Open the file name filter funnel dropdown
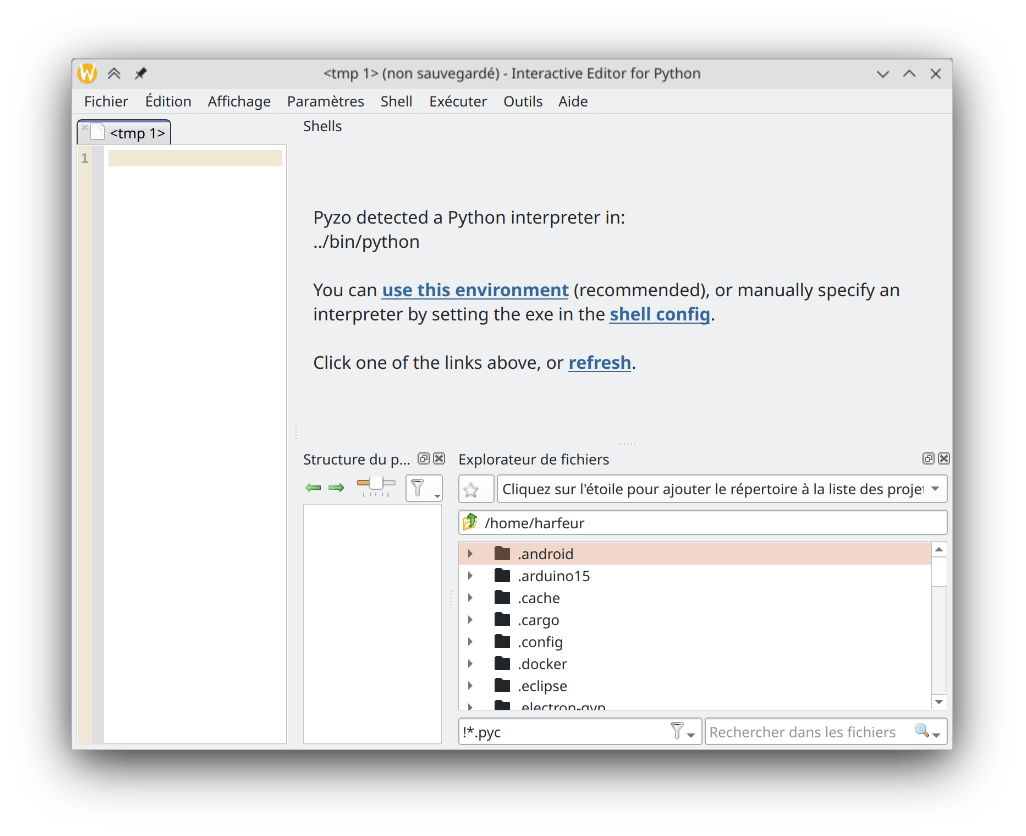 (682, 732)
